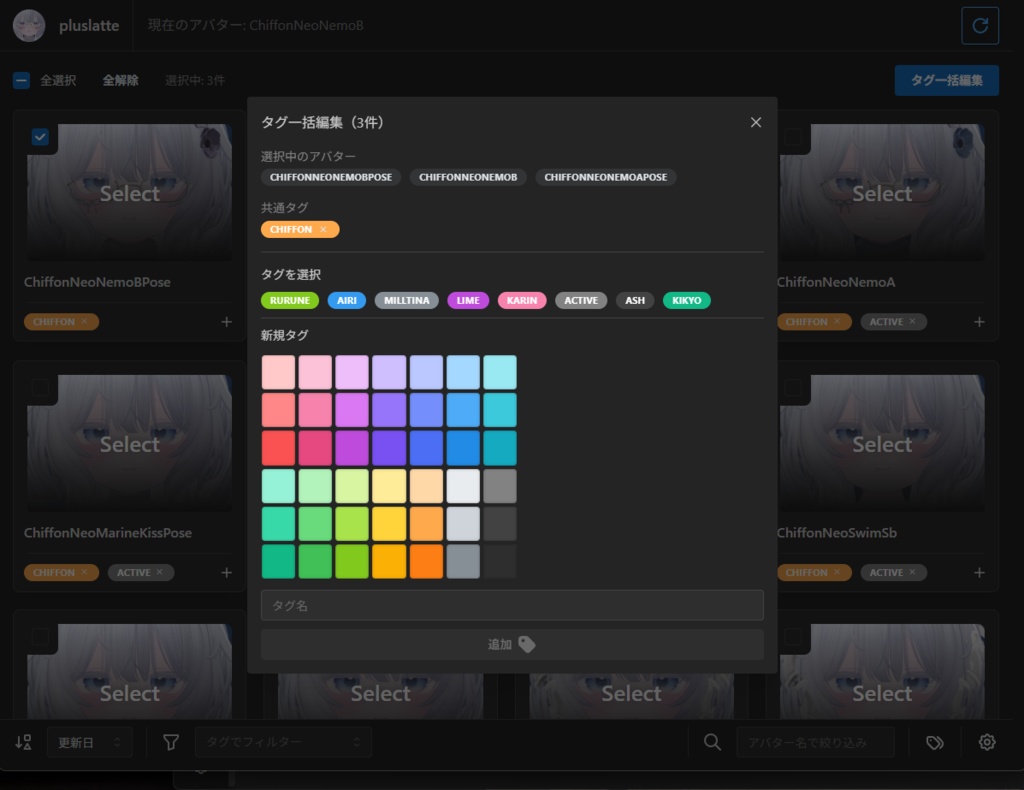This screenshot has height=790, width=1024.
Task: Uncheck the ChiffonNeoNemoBPose card checkbox
Action: 40,137
